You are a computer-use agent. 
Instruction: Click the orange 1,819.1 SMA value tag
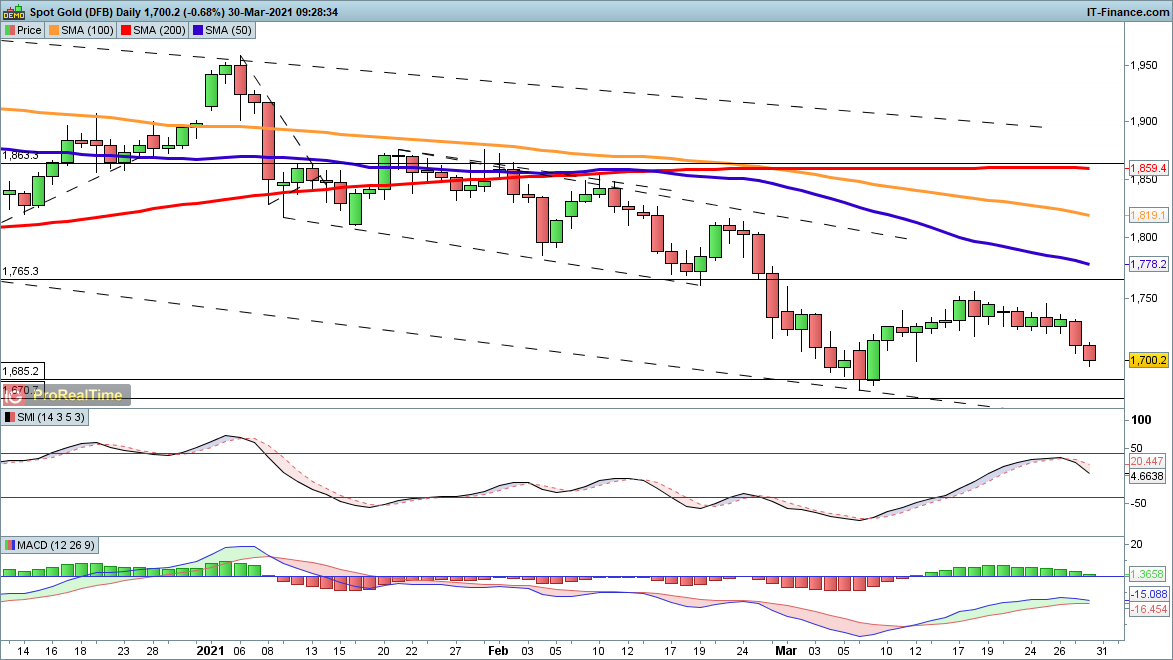point(1148,215)
